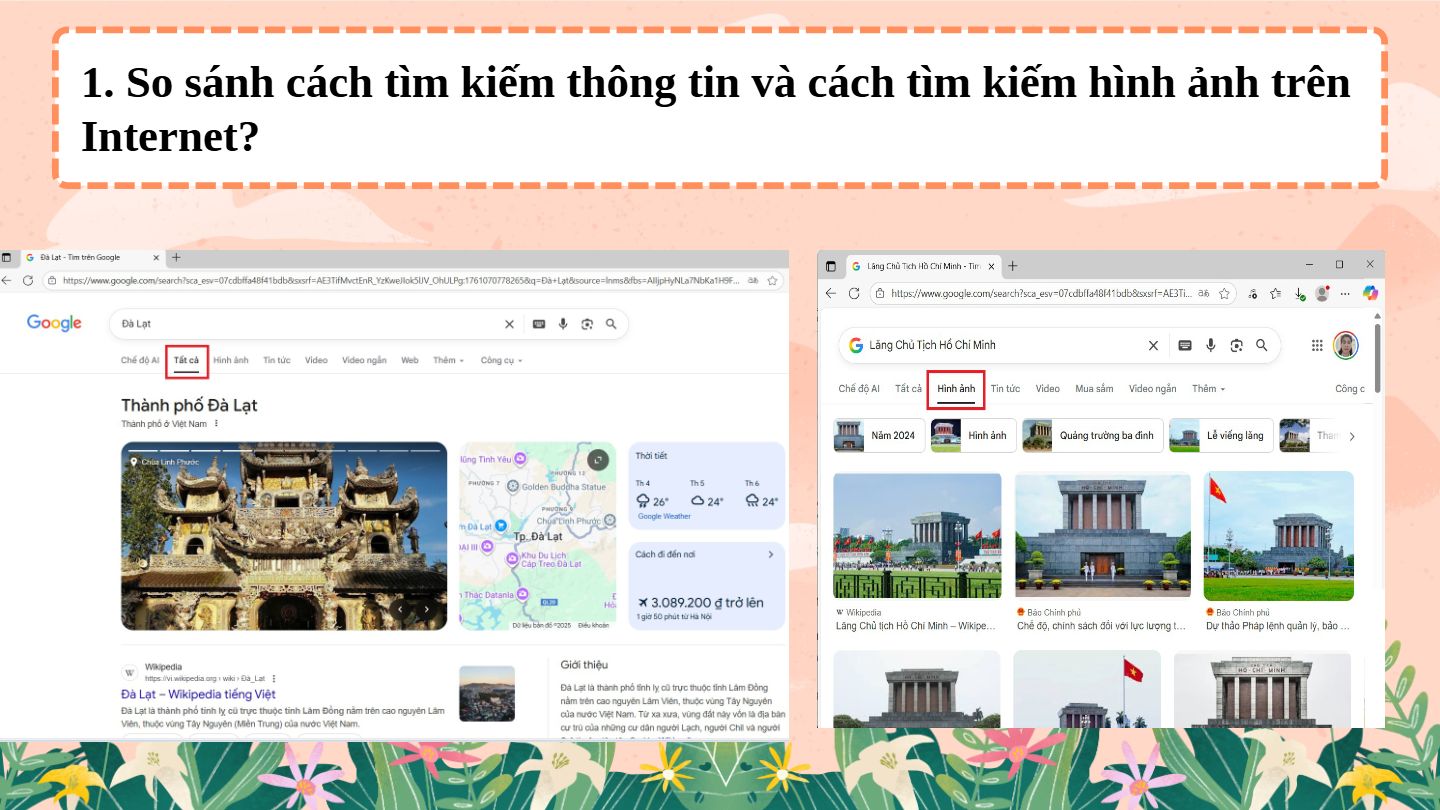Expand the Công cụ tools dropdown
The height and width of the screenshot is (810, 1440).
pos(501,360)
